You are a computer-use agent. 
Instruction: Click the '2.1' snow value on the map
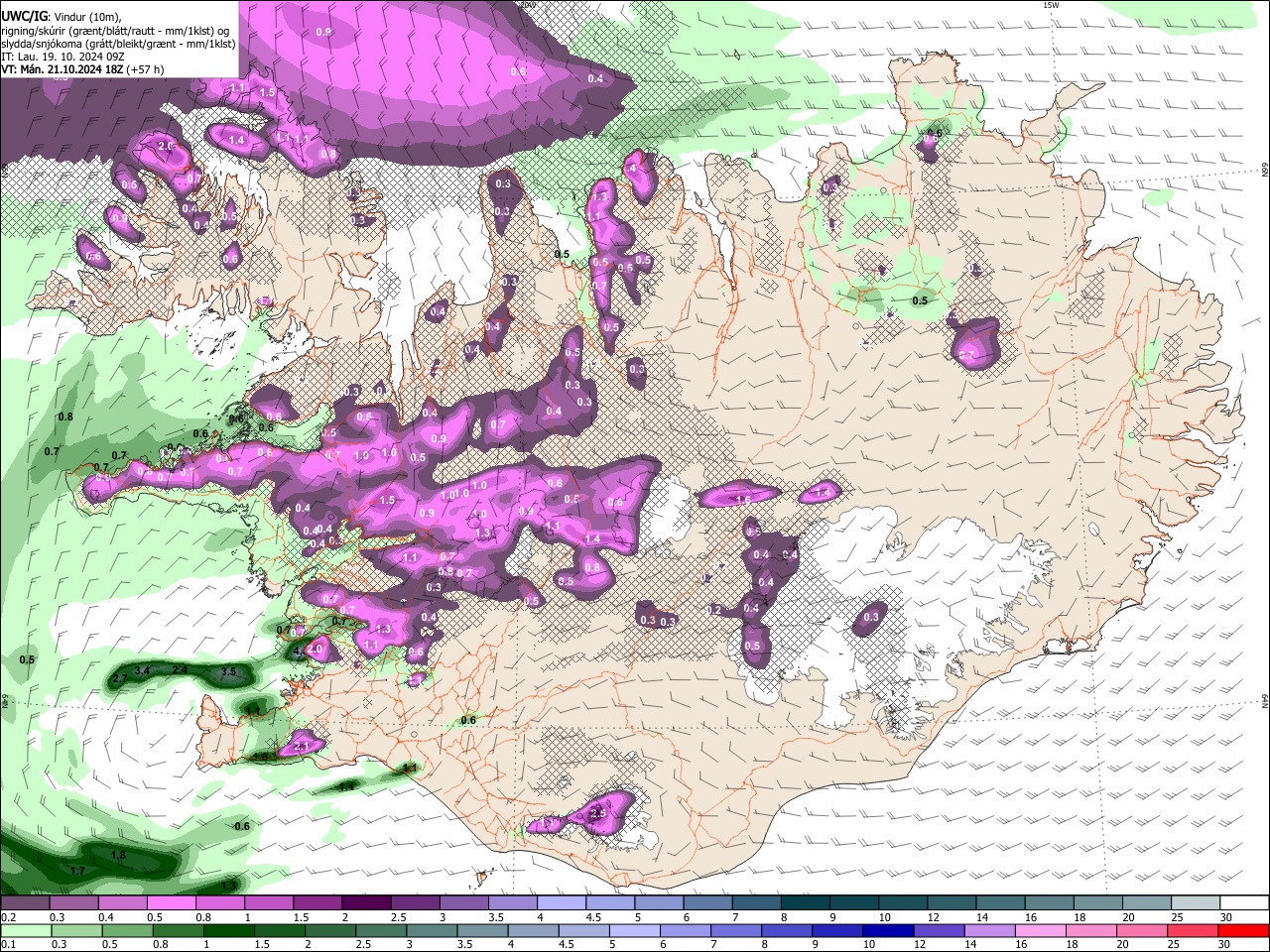point(304,746)
